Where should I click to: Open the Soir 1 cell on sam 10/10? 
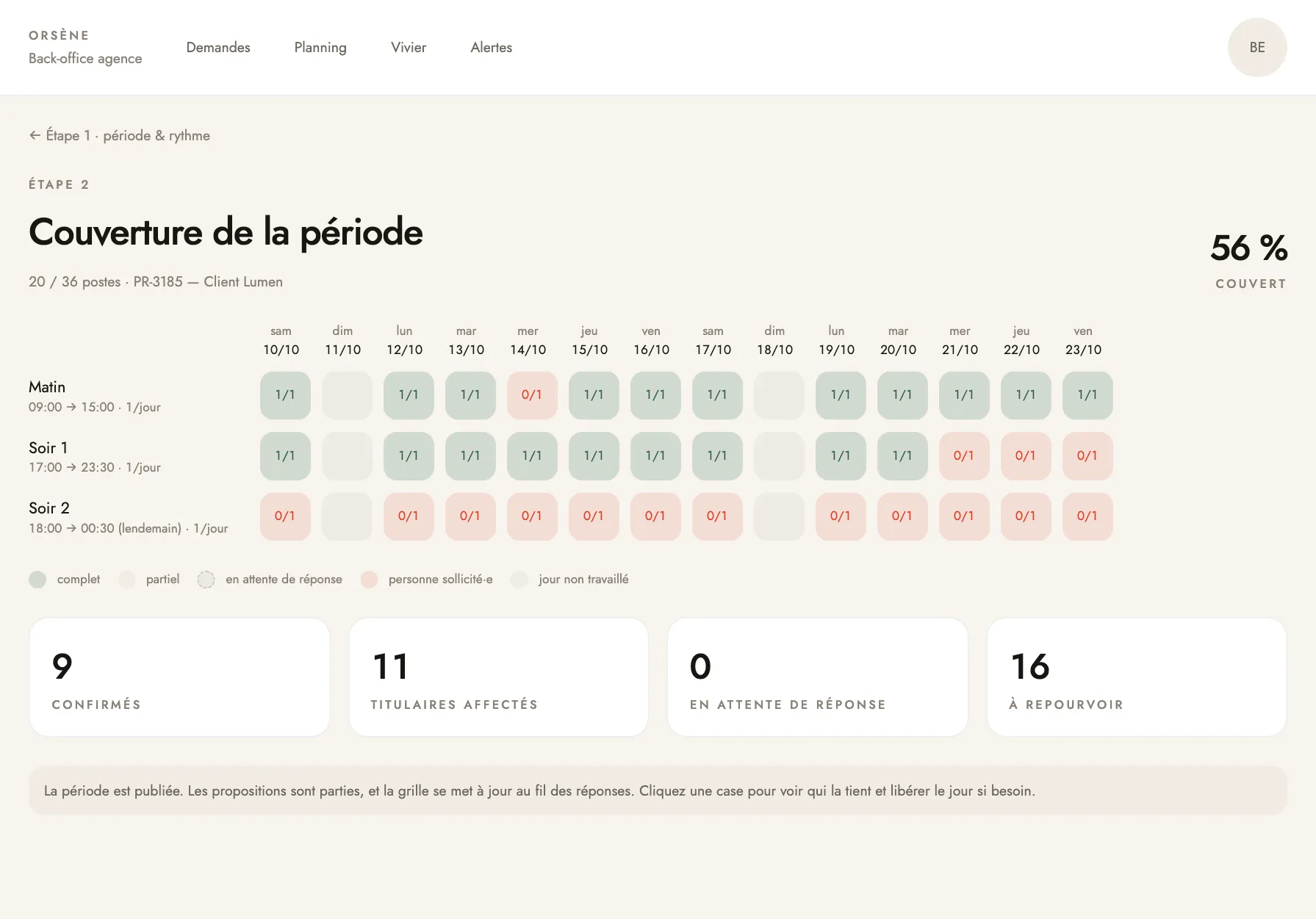tap(285, 455)
